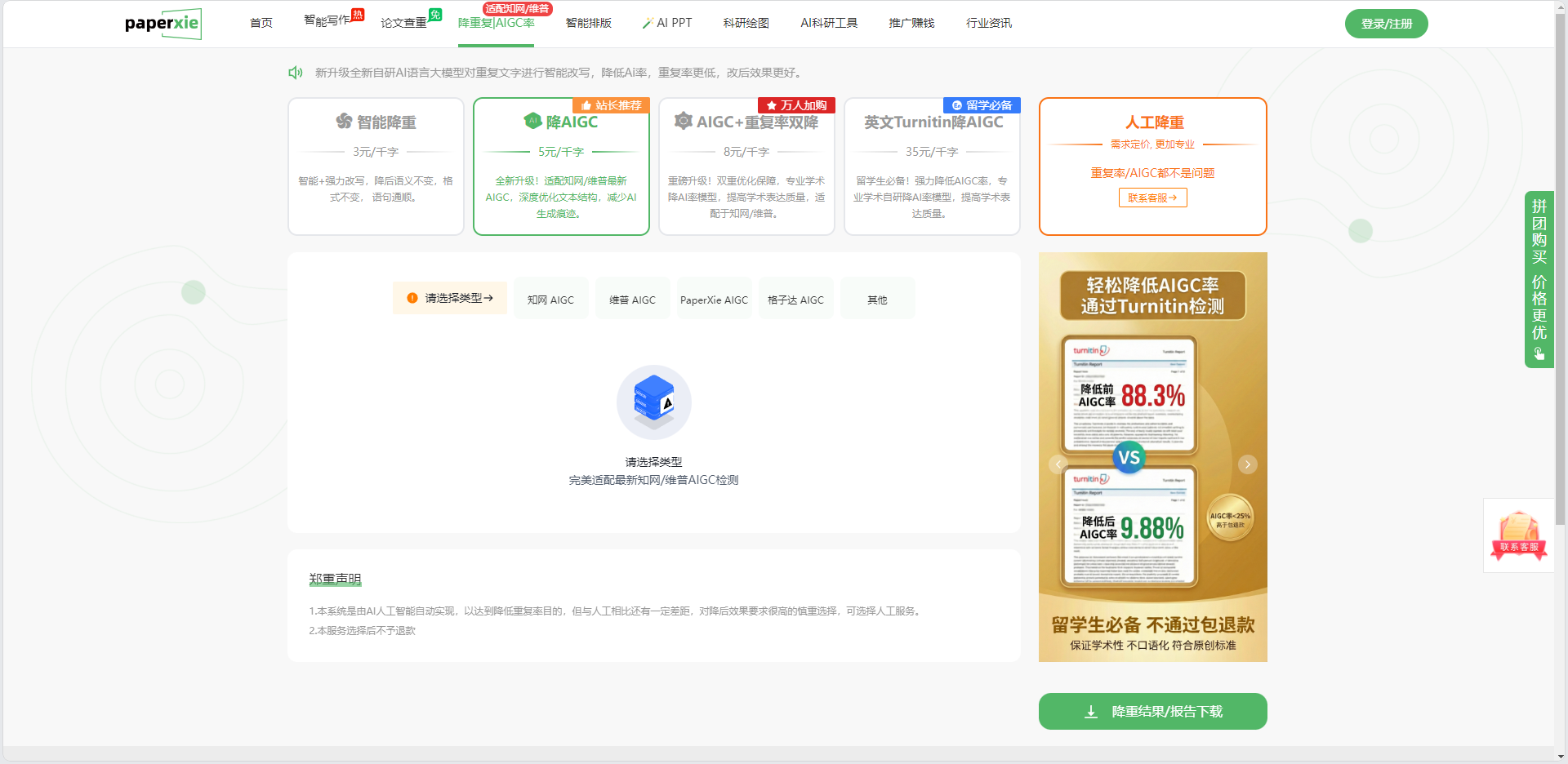Show next banner slide with right arrow
Viewport: 1568px width, 764px height.
[1247, 464]
